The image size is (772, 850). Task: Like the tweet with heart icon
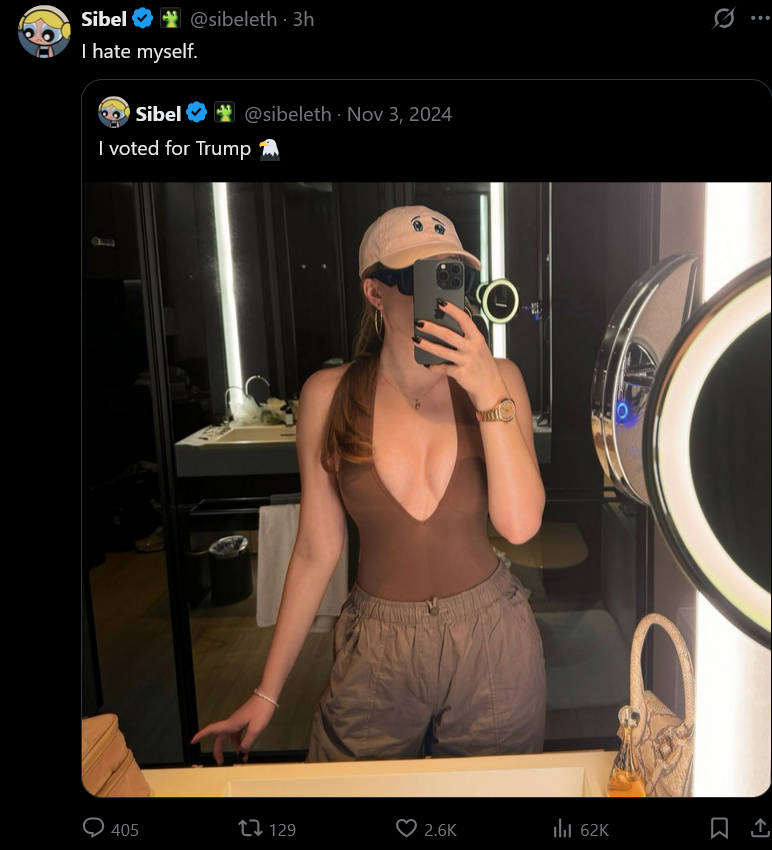point(406,828)
